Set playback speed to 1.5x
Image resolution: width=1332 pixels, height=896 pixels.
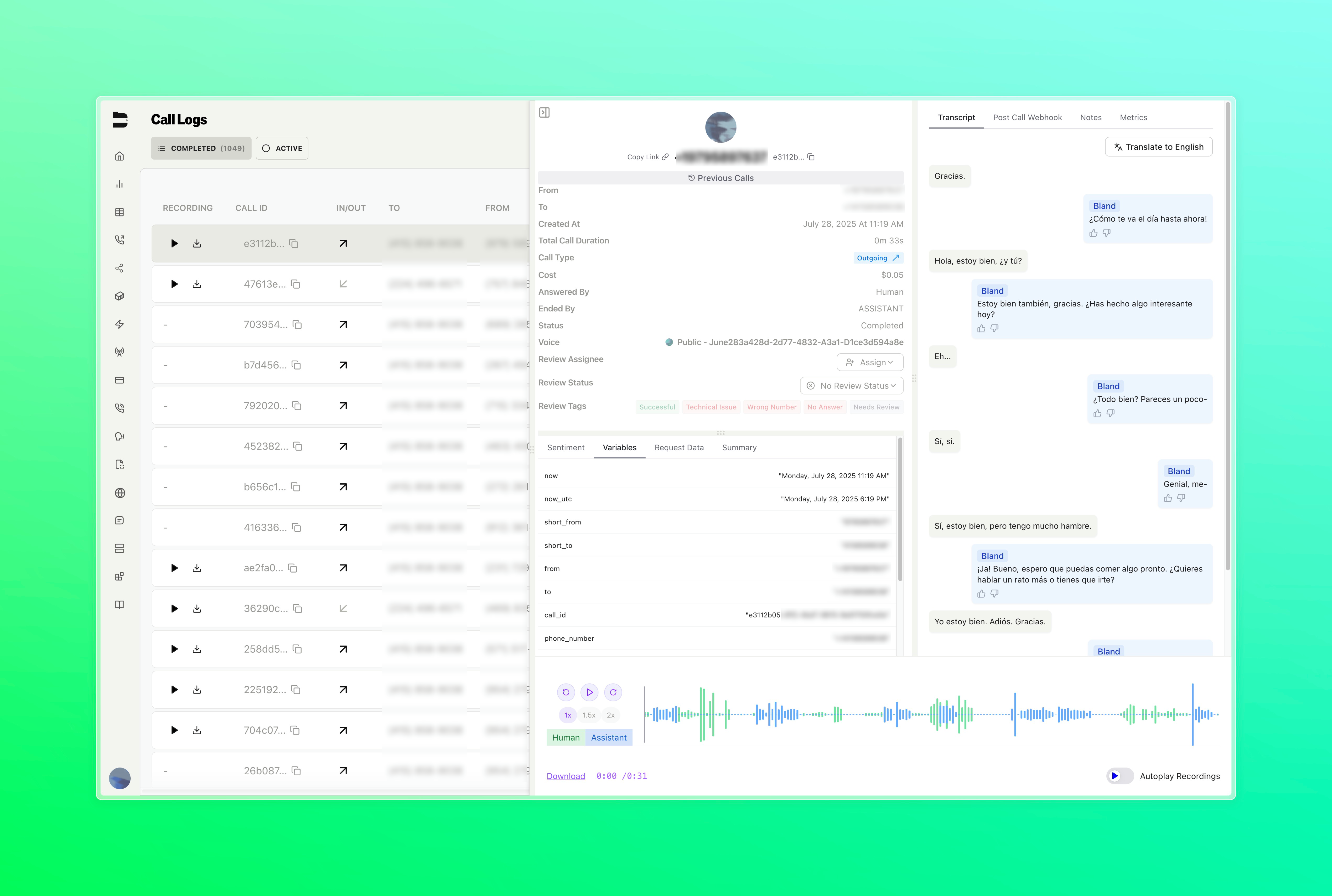[x=589, y=715]
